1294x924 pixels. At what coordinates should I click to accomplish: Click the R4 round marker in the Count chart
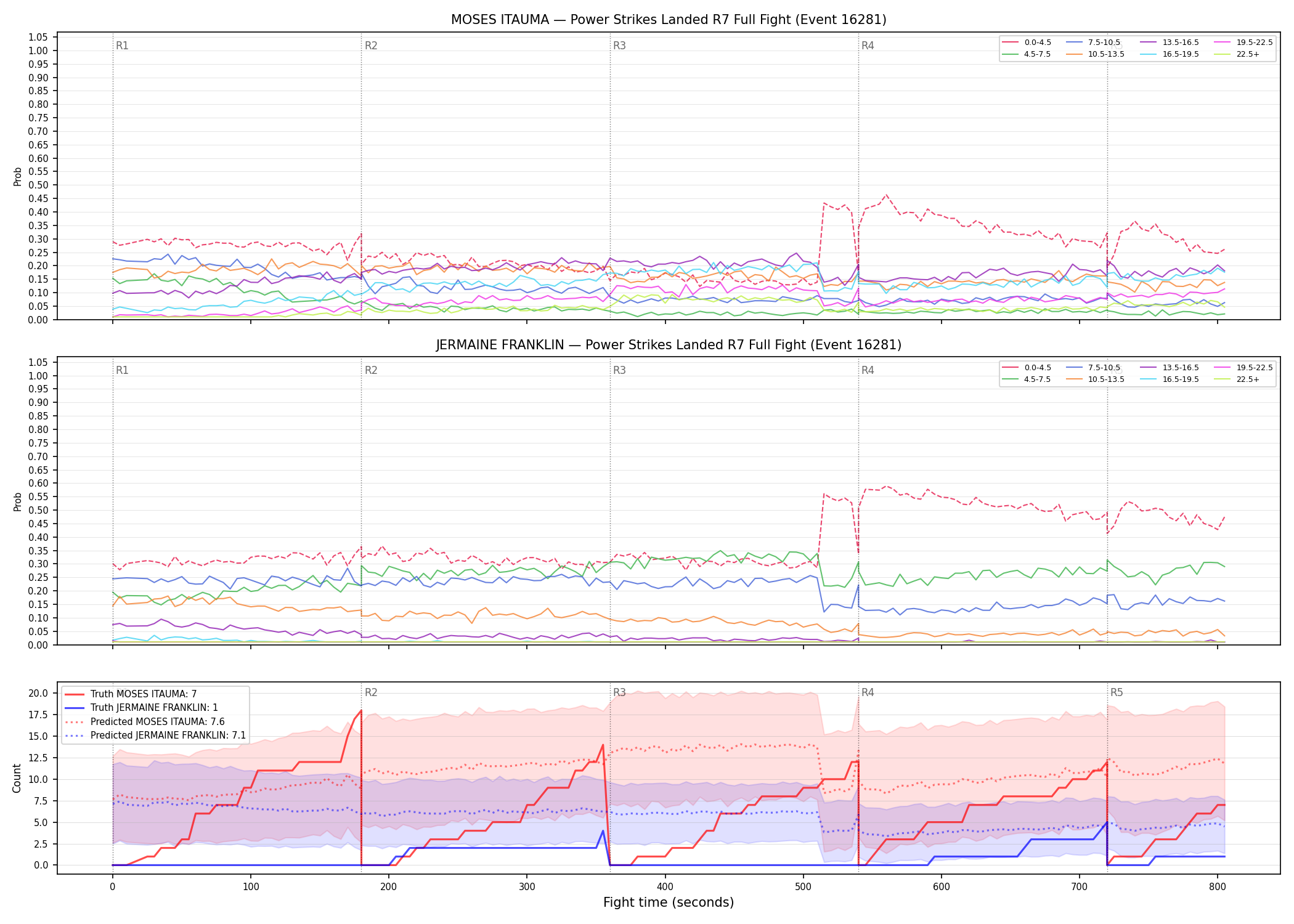click(x=868, y=693)
